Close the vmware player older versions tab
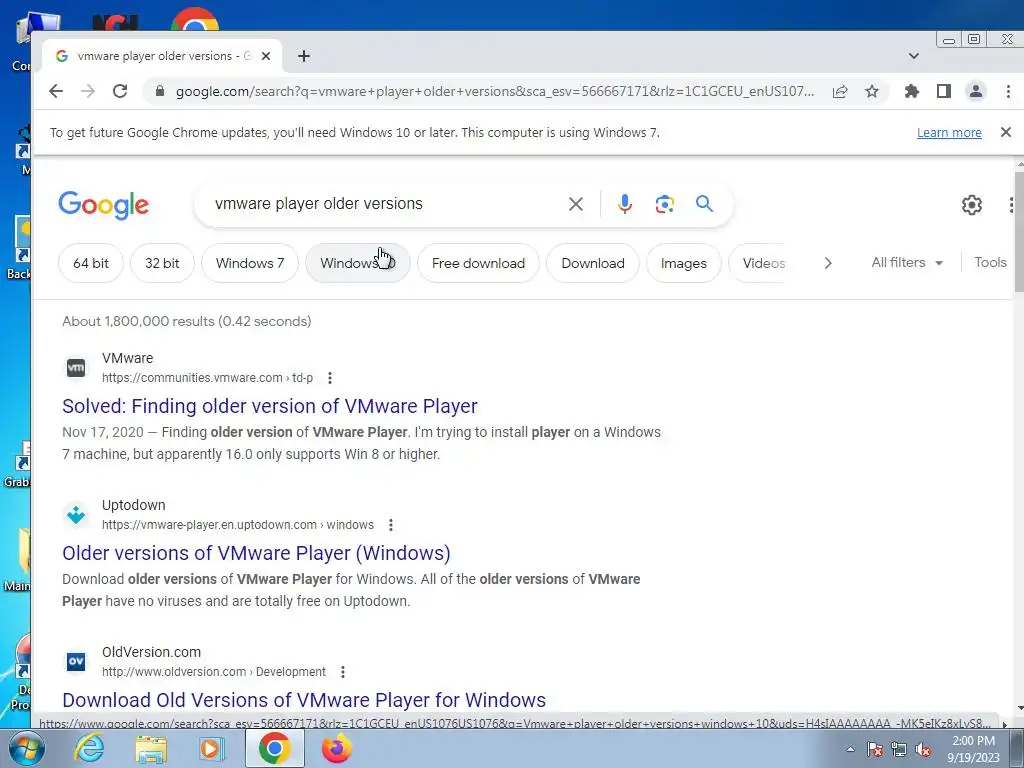1024x768 pixels. coord(266,56)
